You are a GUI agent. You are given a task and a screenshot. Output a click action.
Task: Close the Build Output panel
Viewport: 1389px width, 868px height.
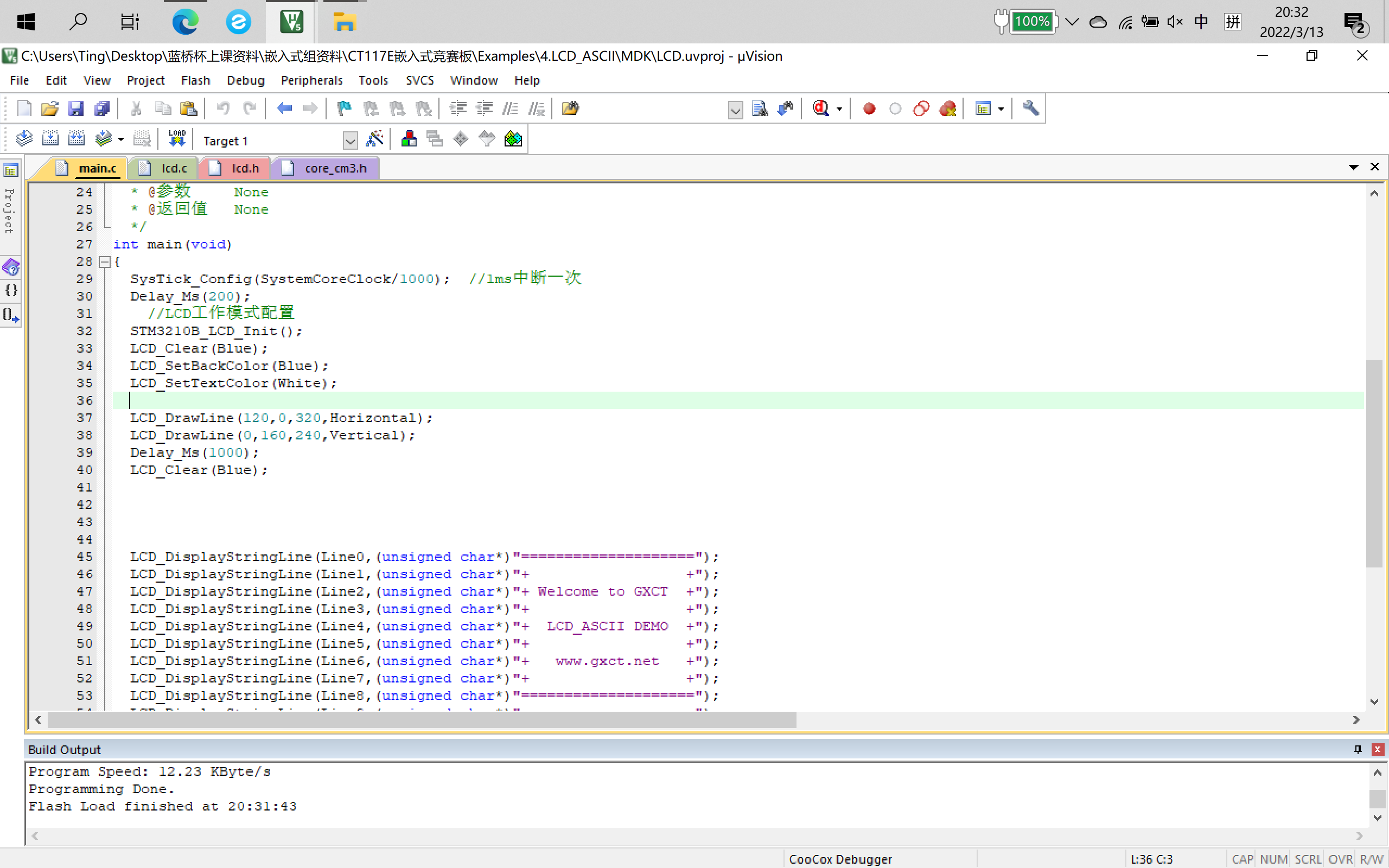tap(1377, 749)
